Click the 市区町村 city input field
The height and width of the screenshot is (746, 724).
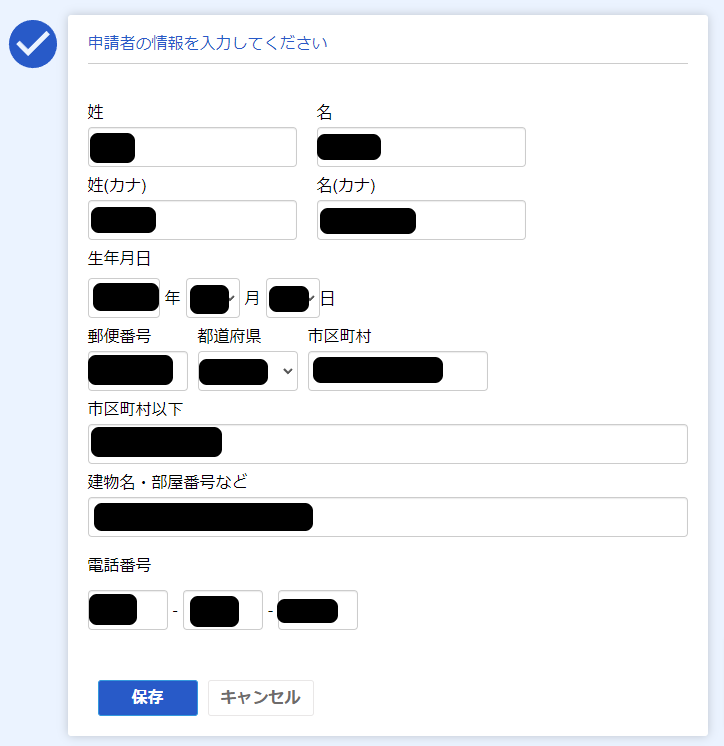click(x=397, y=371)
